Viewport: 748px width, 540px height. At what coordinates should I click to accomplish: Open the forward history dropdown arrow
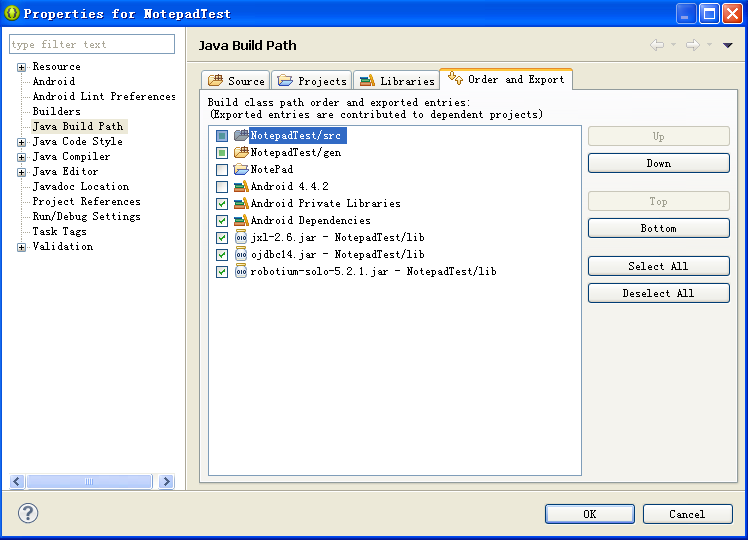[709, 45]
